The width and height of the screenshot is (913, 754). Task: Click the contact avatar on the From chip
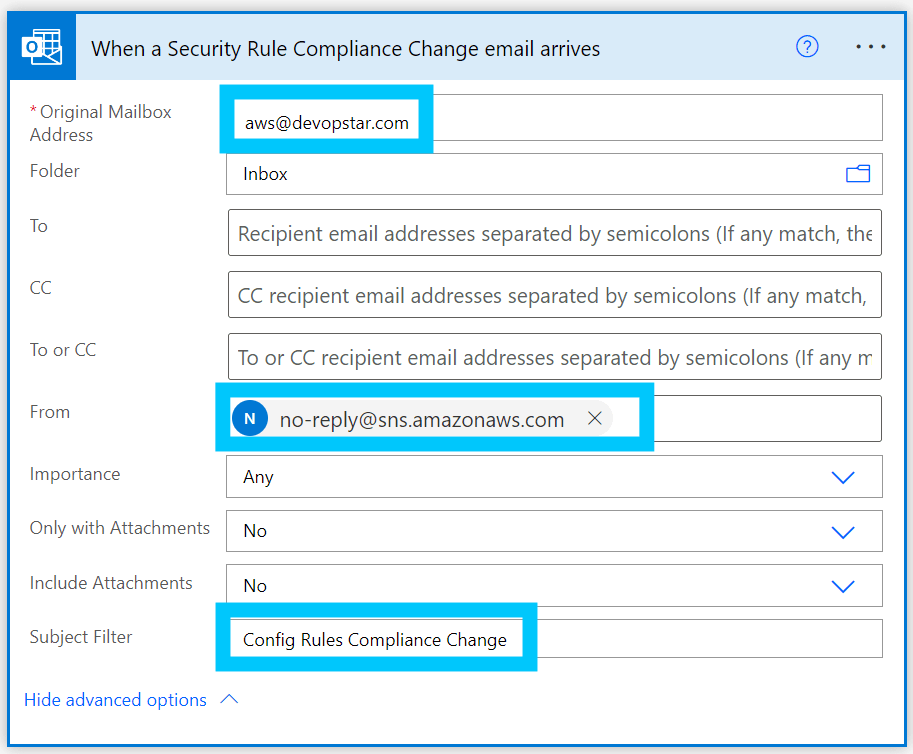[x=250, y=418]
